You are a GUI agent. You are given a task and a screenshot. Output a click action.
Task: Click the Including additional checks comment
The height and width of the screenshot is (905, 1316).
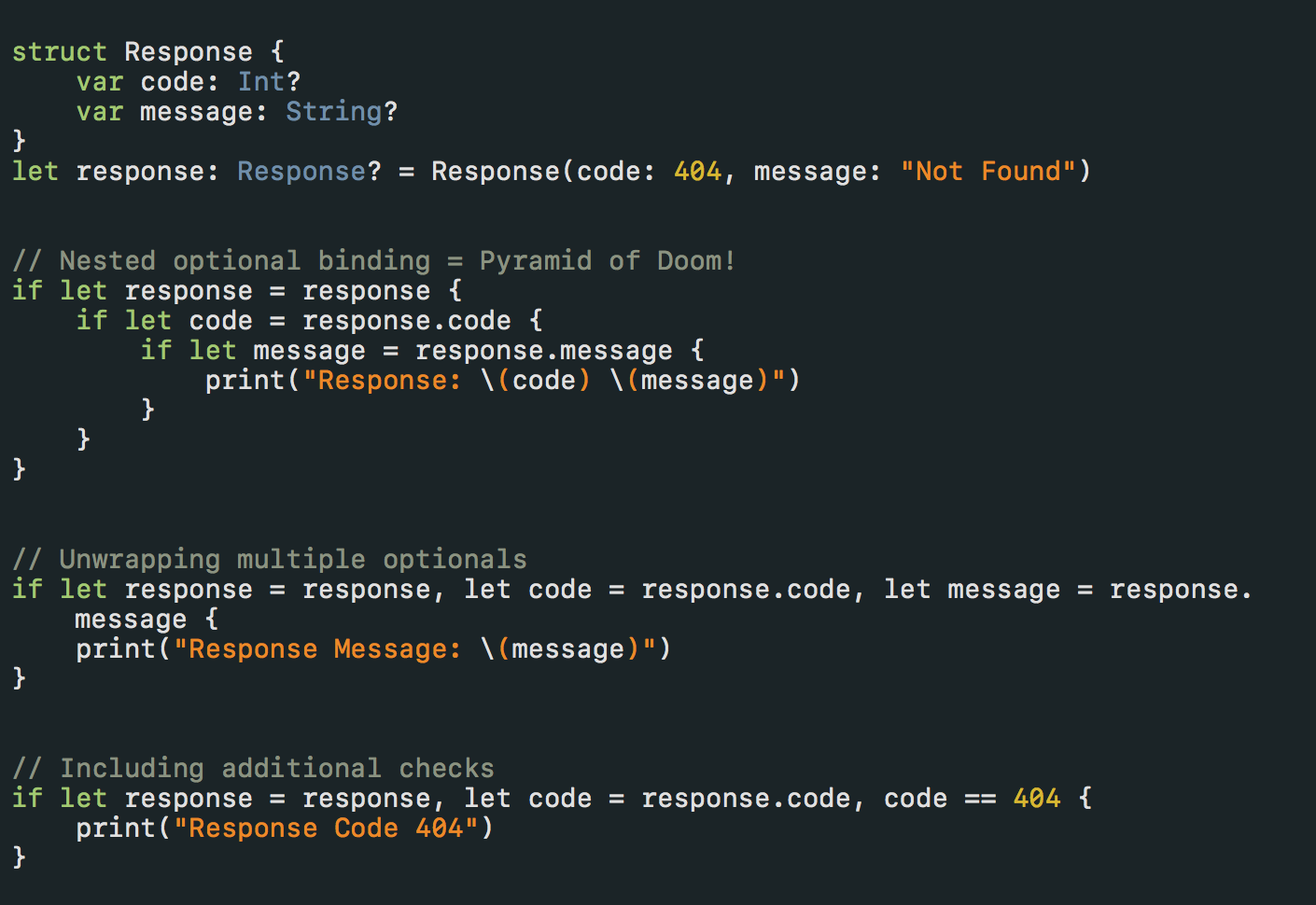click(x=253, y=768)
